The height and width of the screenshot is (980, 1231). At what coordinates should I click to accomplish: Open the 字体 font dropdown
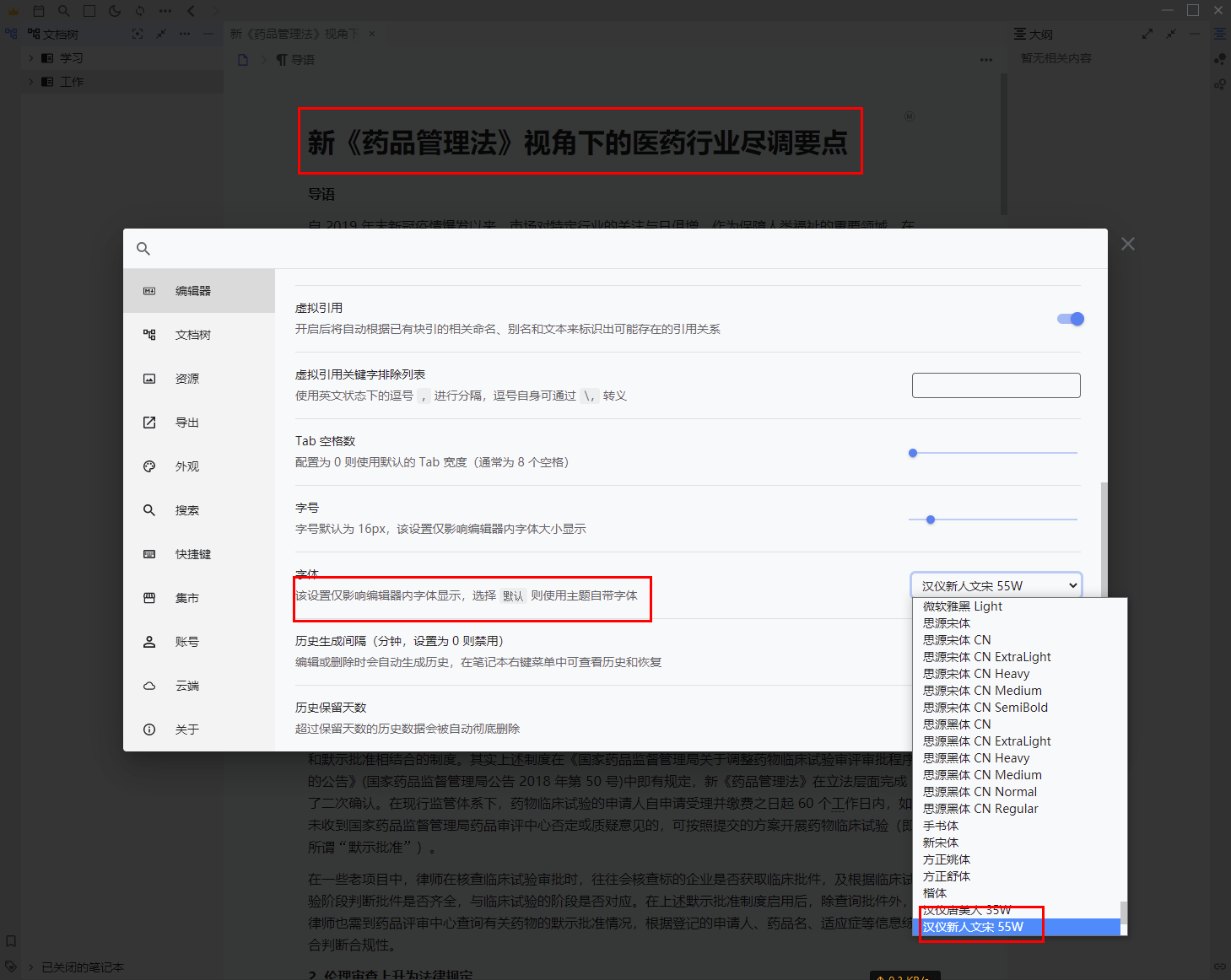click(996, 585)
